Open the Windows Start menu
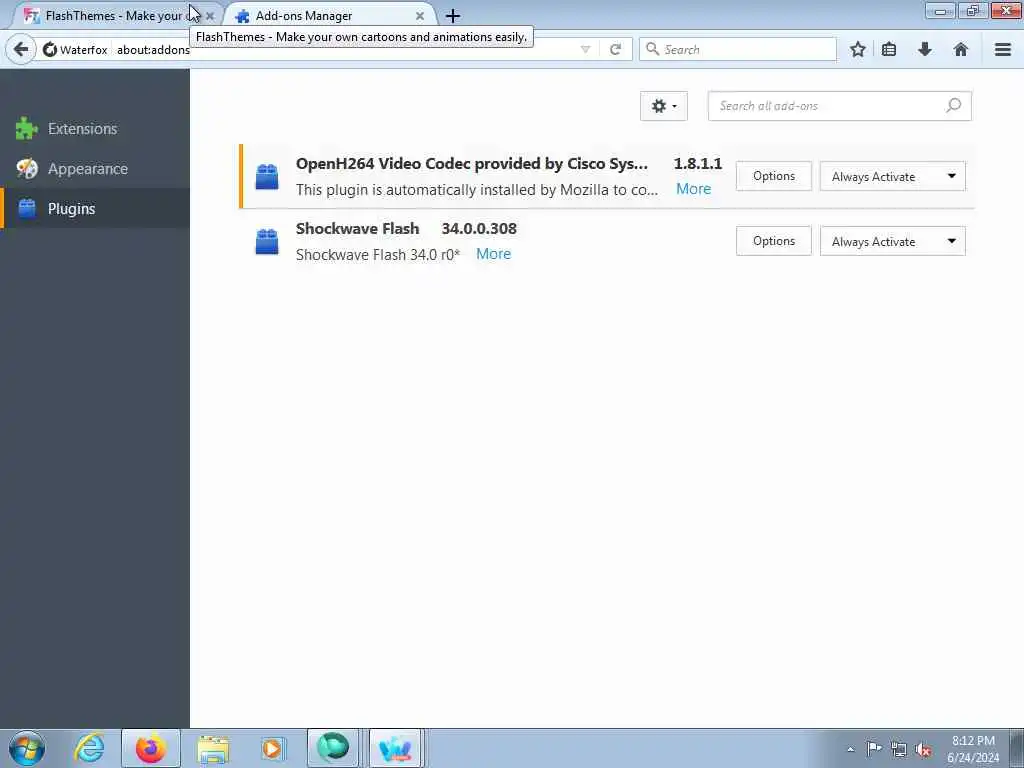This screenshot has height=768, width=1024. tap(27, 748)
